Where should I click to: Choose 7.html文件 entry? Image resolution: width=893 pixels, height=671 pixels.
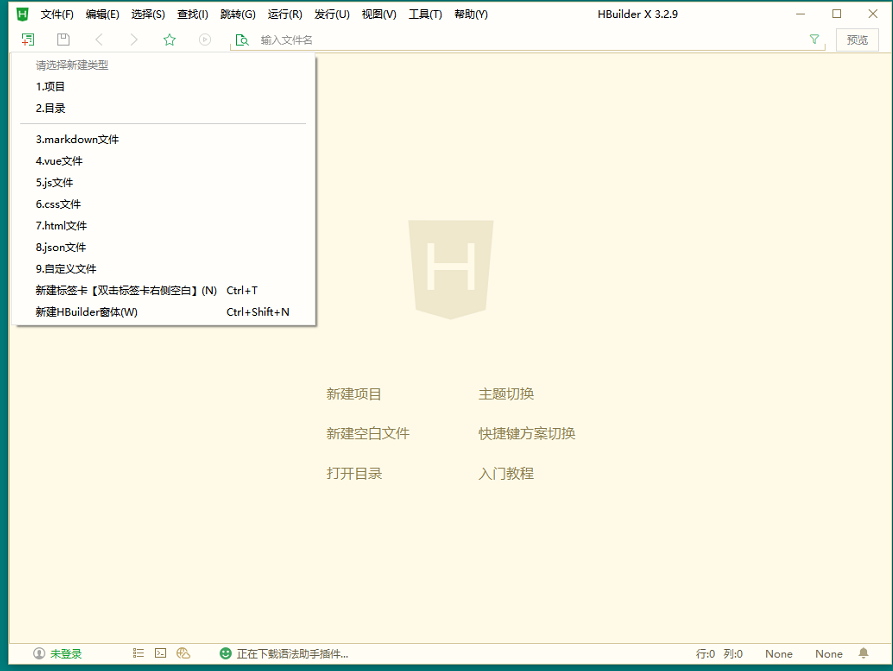[x=163, y=226]
